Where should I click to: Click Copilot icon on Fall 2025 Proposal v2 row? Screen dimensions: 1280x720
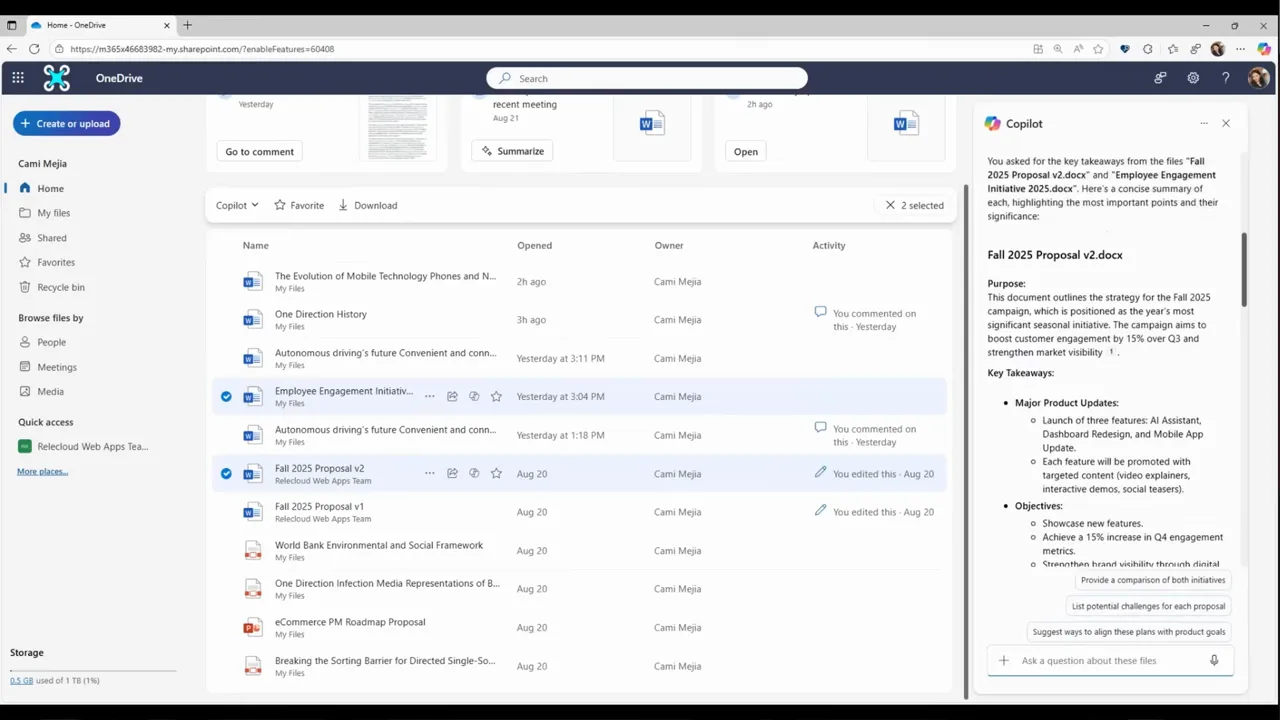474,474
